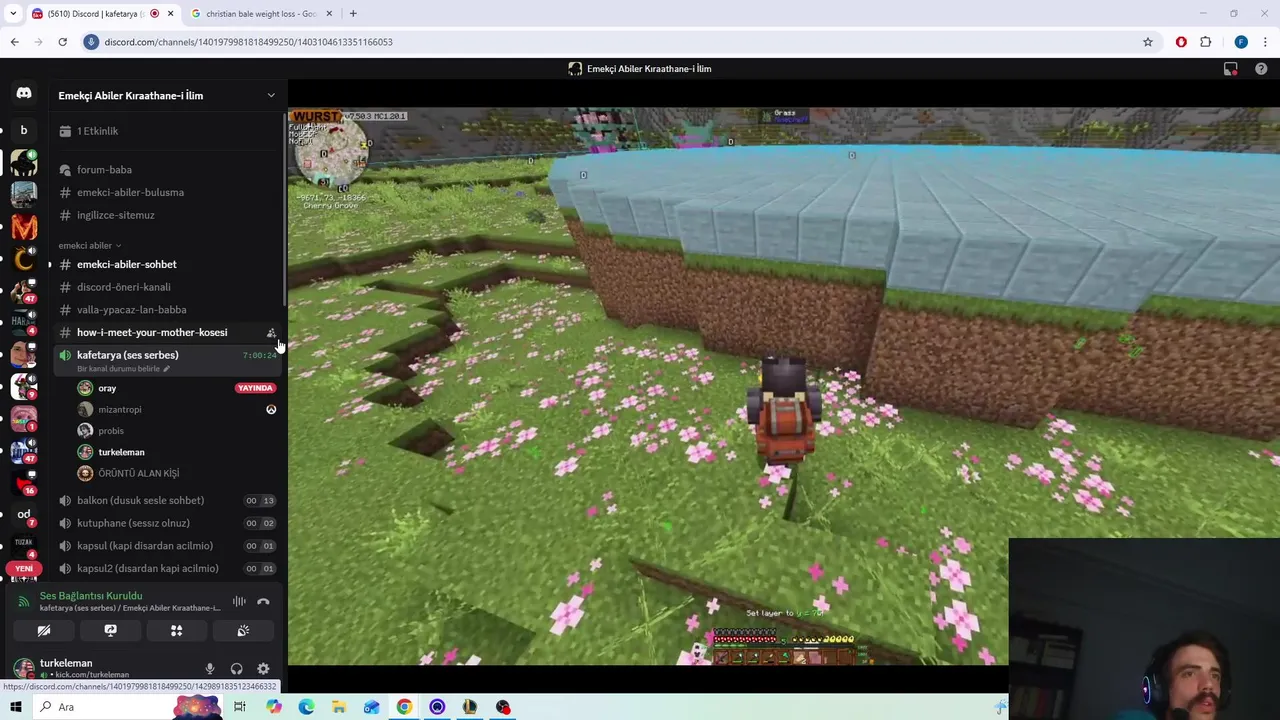Open a new browser tab
Viewport: 1280px width, 720px height.
click(353, 14)
